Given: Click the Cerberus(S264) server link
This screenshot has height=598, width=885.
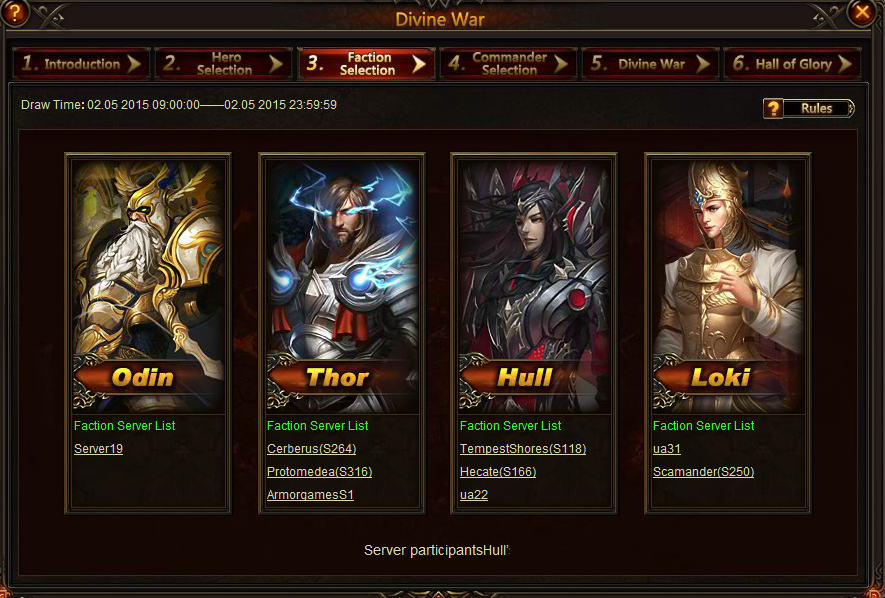Looking at the screenshot, I should [312, 449].
